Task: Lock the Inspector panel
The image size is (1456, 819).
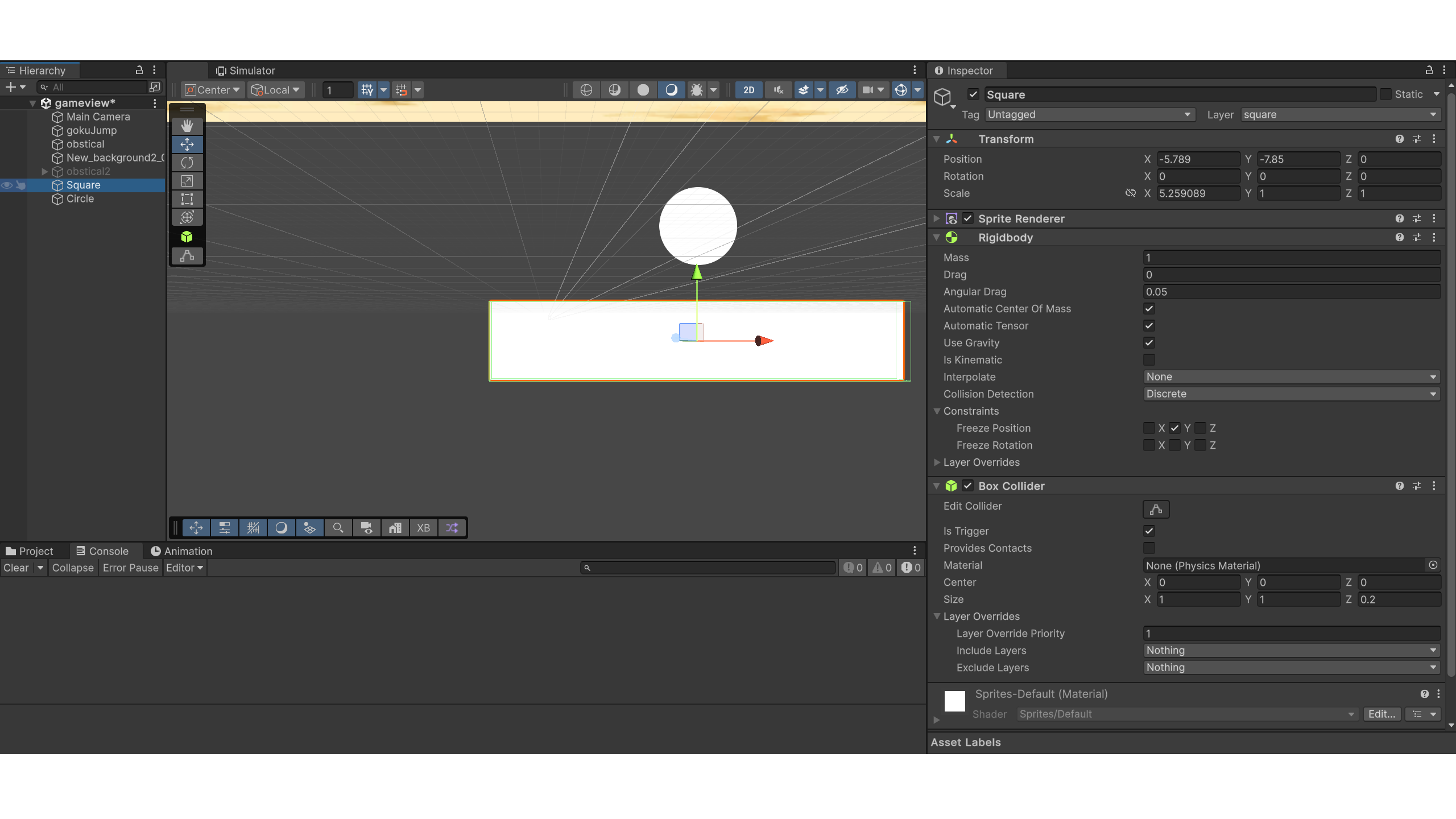Action: pos(1429,70)
